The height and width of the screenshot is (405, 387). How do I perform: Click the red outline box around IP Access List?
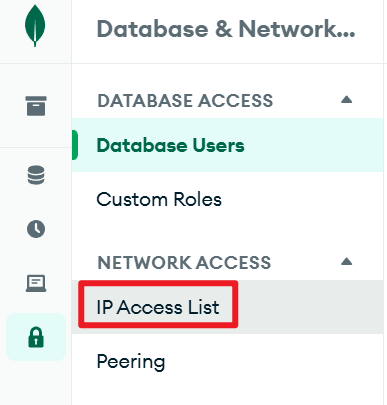coord(158,304)
